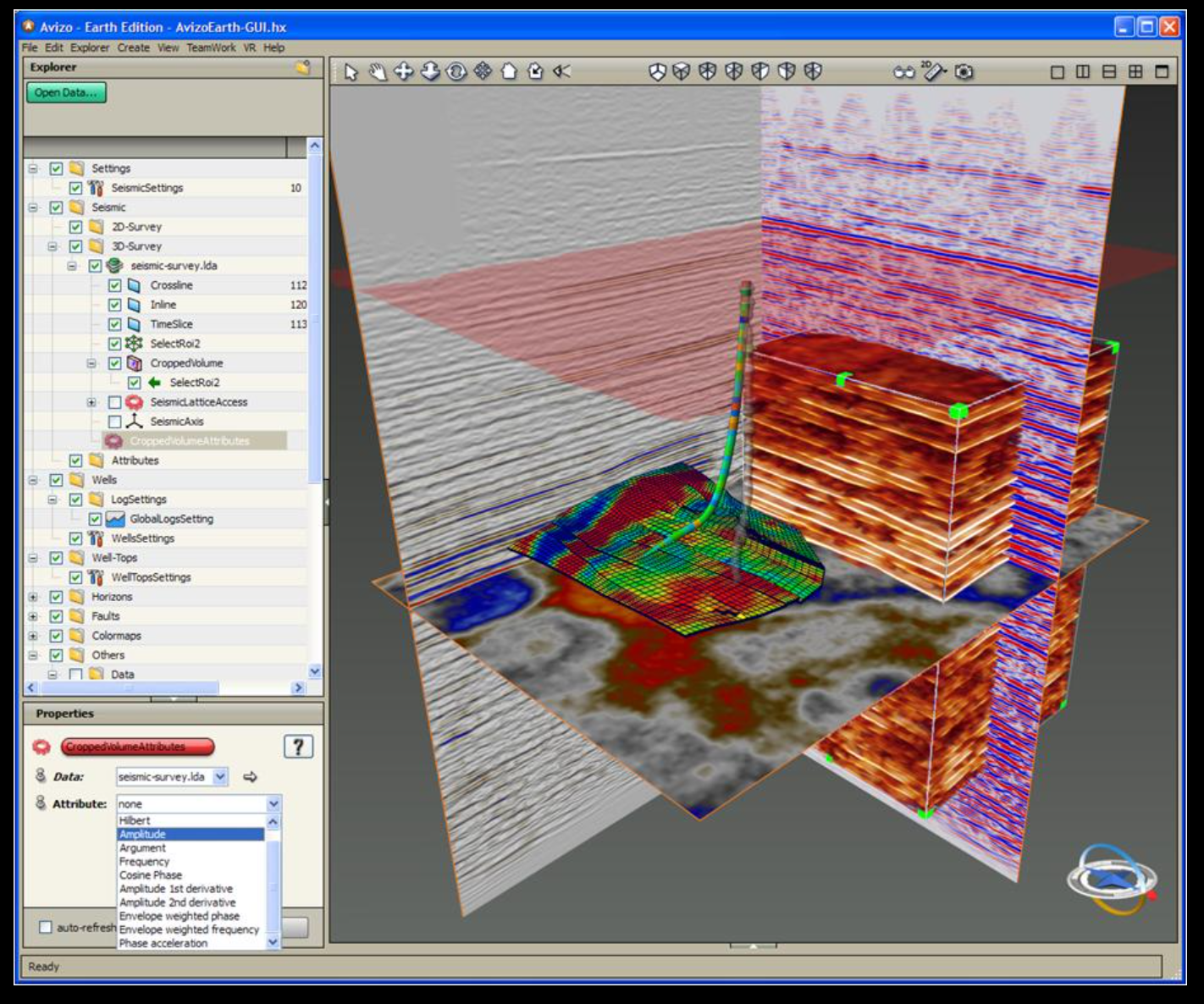Open the Create menu
1204x1004 pixels.
[134, 47]
